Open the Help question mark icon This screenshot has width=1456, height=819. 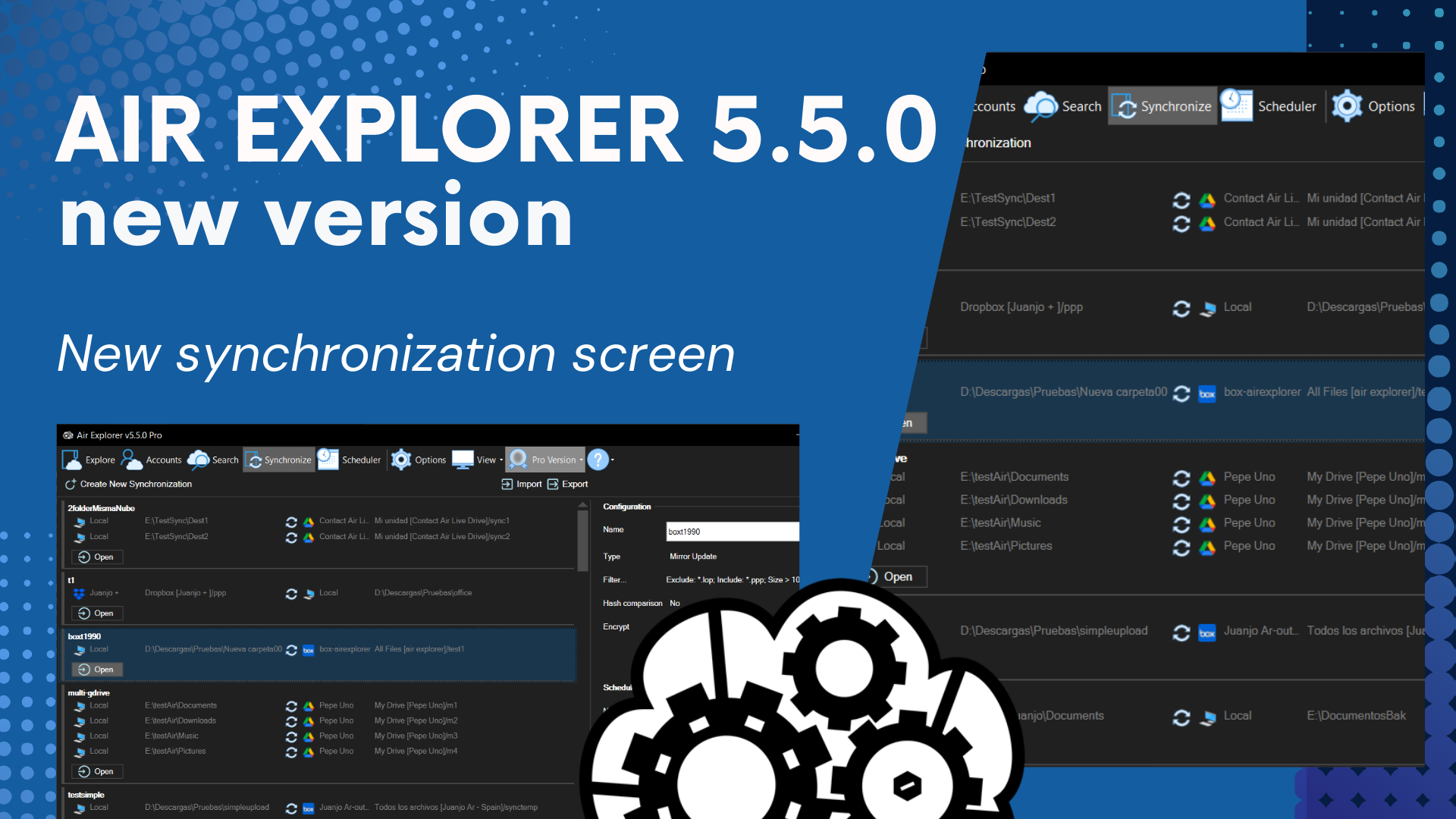(599, 460)
